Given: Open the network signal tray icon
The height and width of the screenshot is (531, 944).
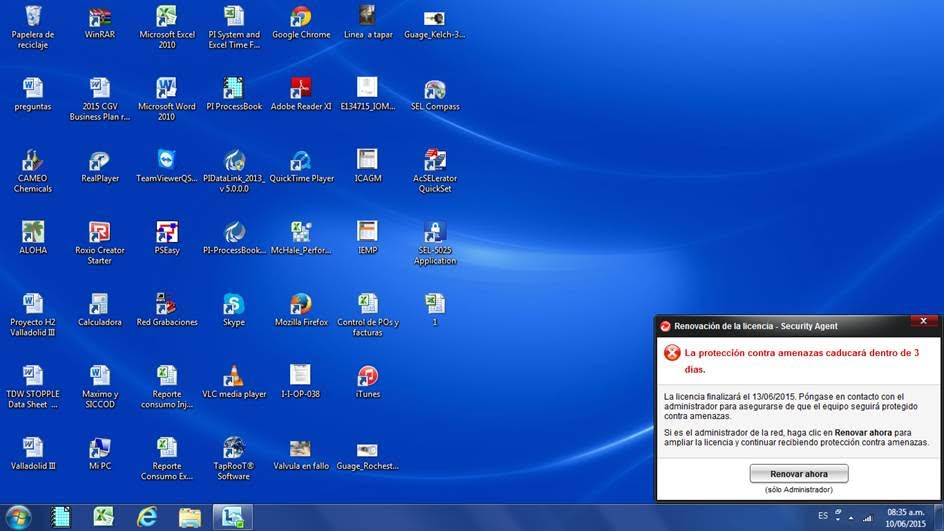Looking at the screenshot, I should click(868, 518).
